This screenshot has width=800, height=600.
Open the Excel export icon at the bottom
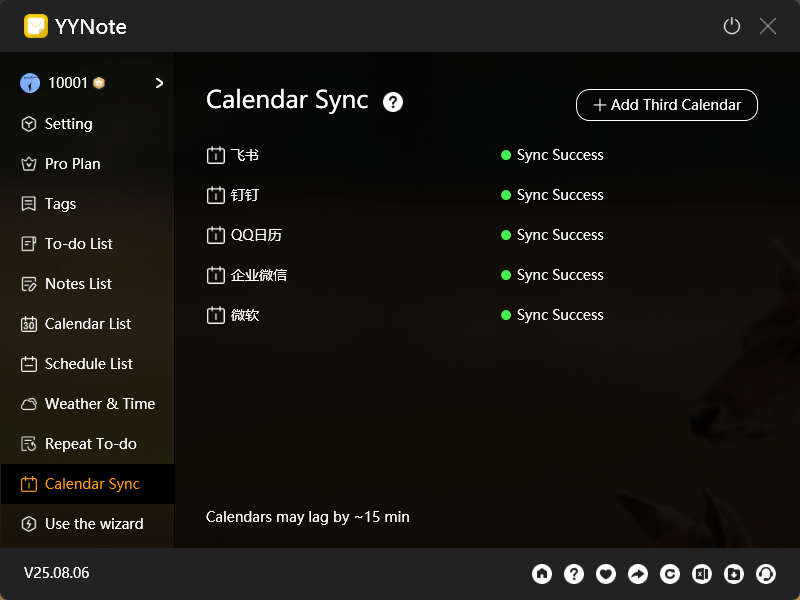coord(702,574)
